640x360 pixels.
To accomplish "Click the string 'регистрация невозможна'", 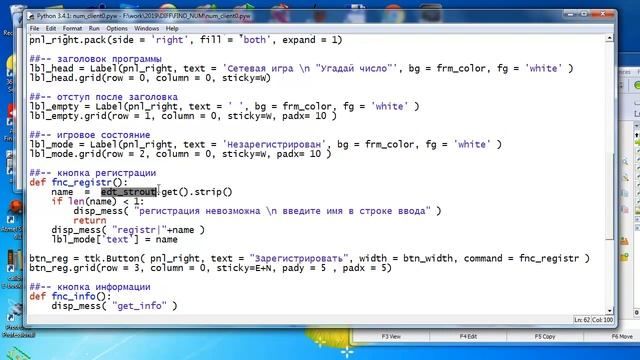I will [200, 211].
